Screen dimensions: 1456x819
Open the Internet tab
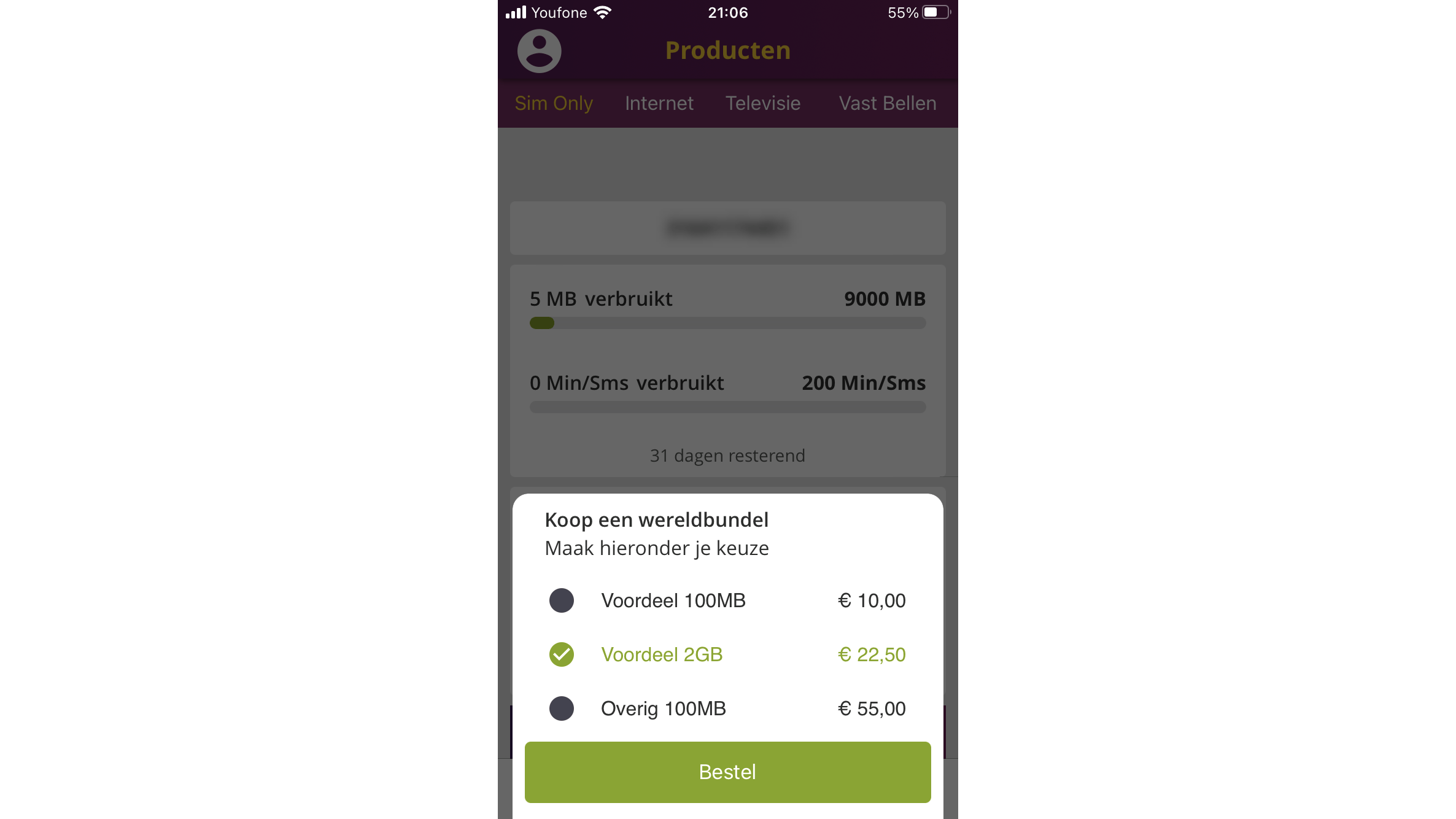(659, 103)
